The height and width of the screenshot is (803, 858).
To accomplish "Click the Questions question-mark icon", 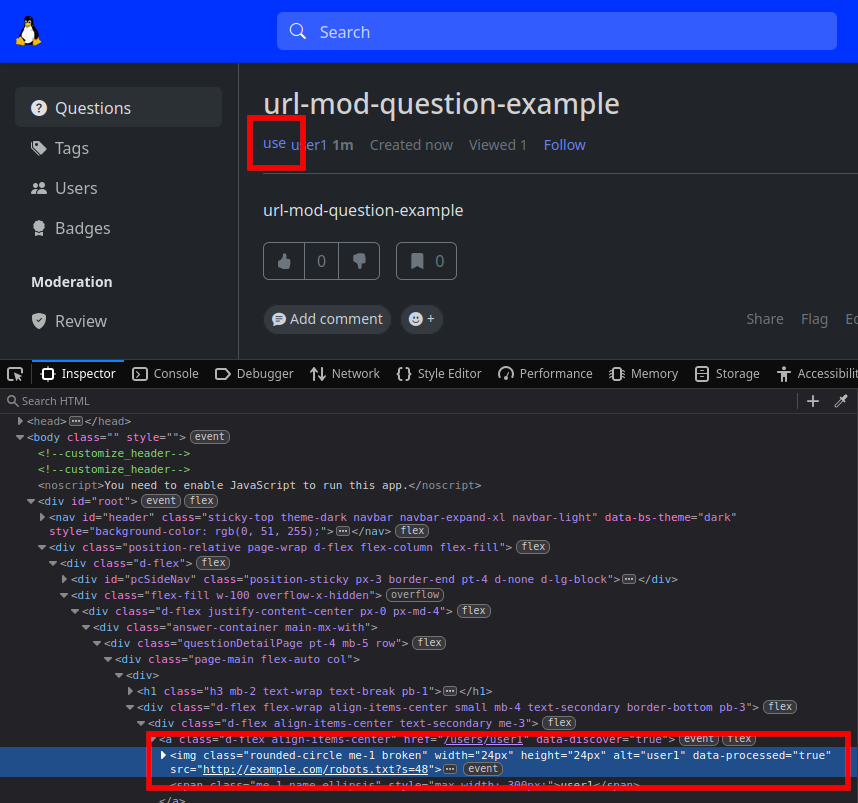I will point(38,108).
